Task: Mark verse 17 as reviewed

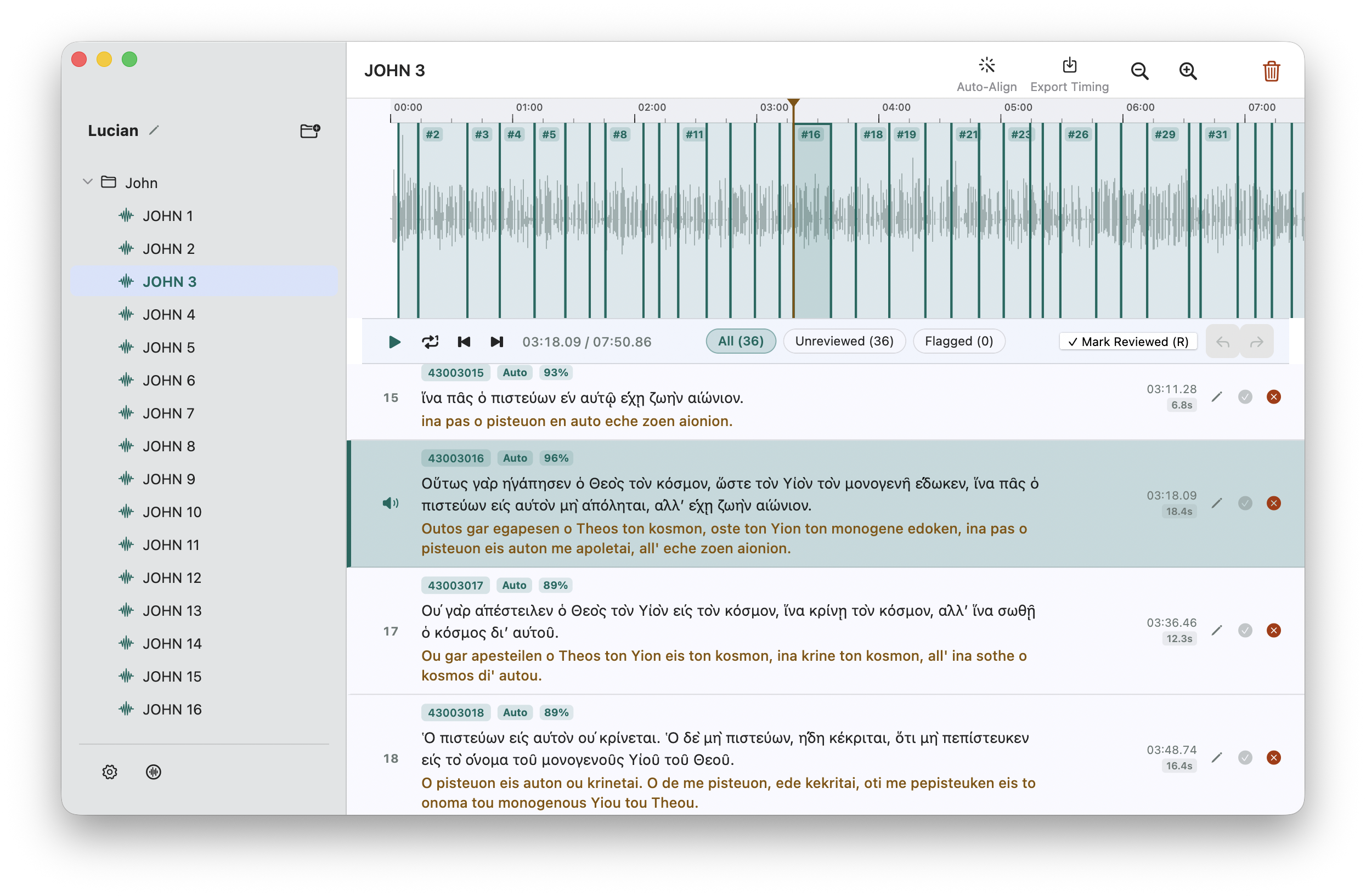Action: pos(1244,631)
